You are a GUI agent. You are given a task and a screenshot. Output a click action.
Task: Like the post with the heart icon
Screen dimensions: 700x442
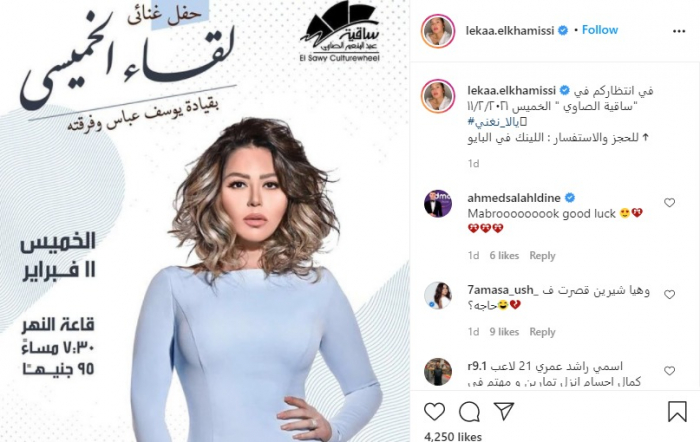click(x=434, y=412)
